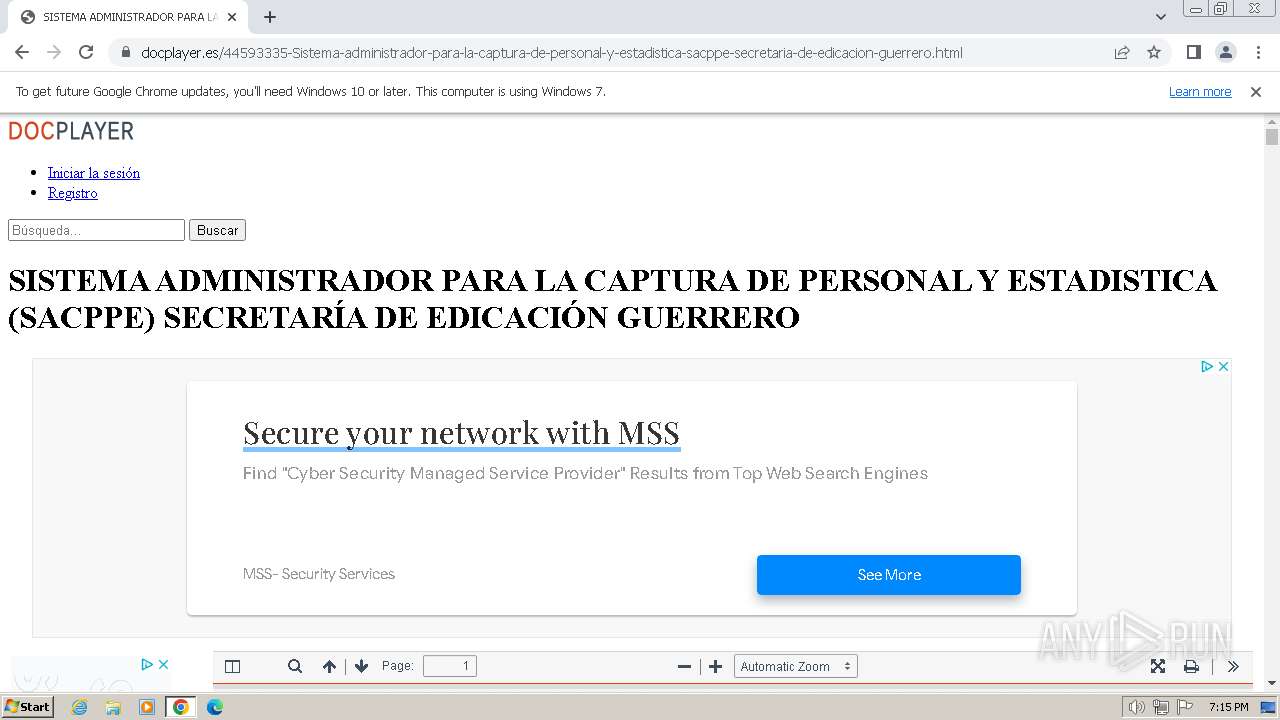Screen dimensions: 1280x720
Task: Open Chrome profile avatar menu
Action: tap(1226, 53)
